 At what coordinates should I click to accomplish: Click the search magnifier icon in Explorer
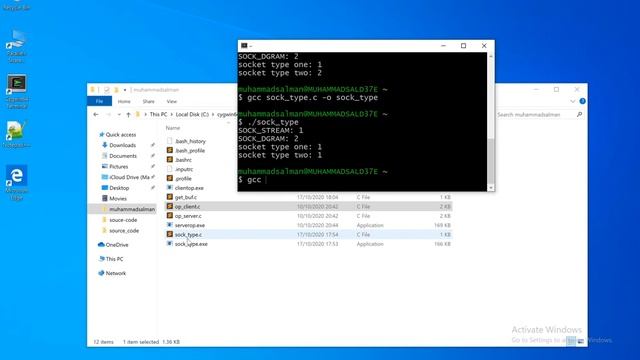pyautogui.click(x=579, y=115)
